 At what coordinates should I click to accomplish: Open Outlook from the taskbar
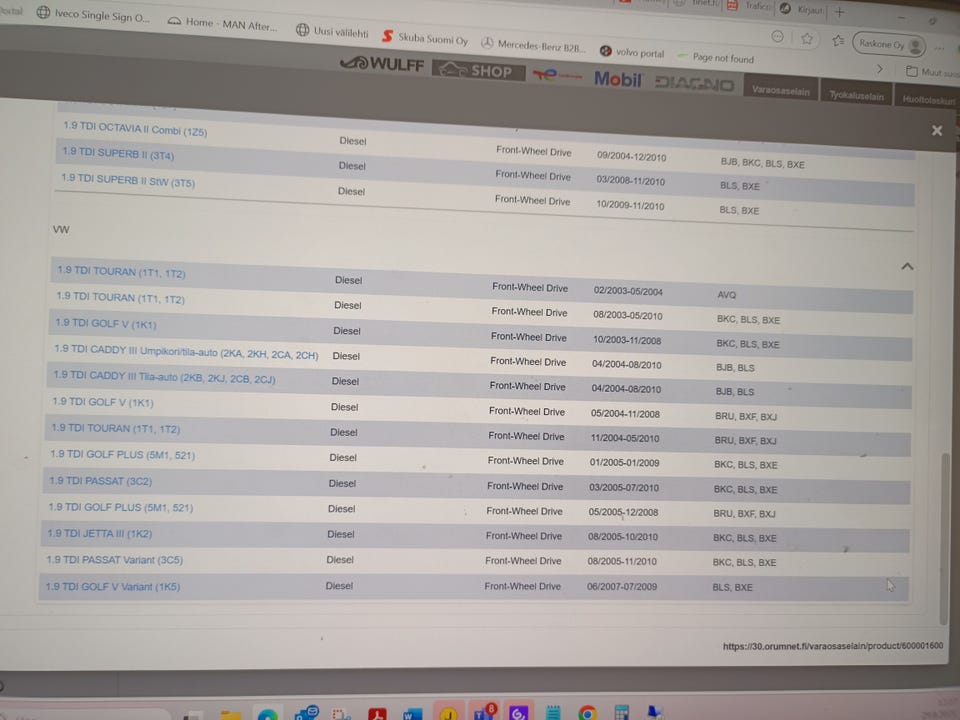tap(306, 713)
